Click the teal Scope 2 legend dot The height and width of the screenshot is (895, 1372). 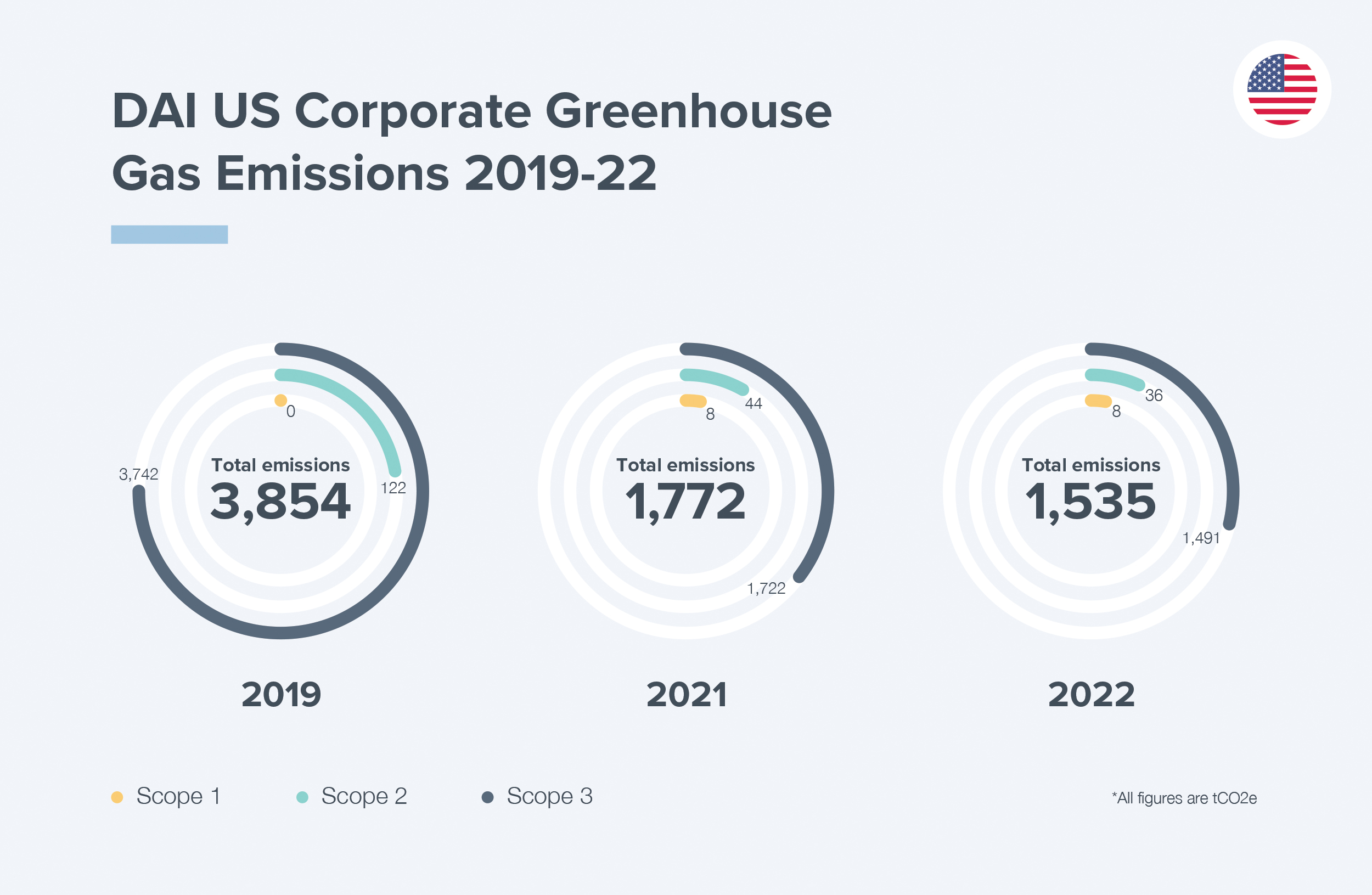coord(302,797)
